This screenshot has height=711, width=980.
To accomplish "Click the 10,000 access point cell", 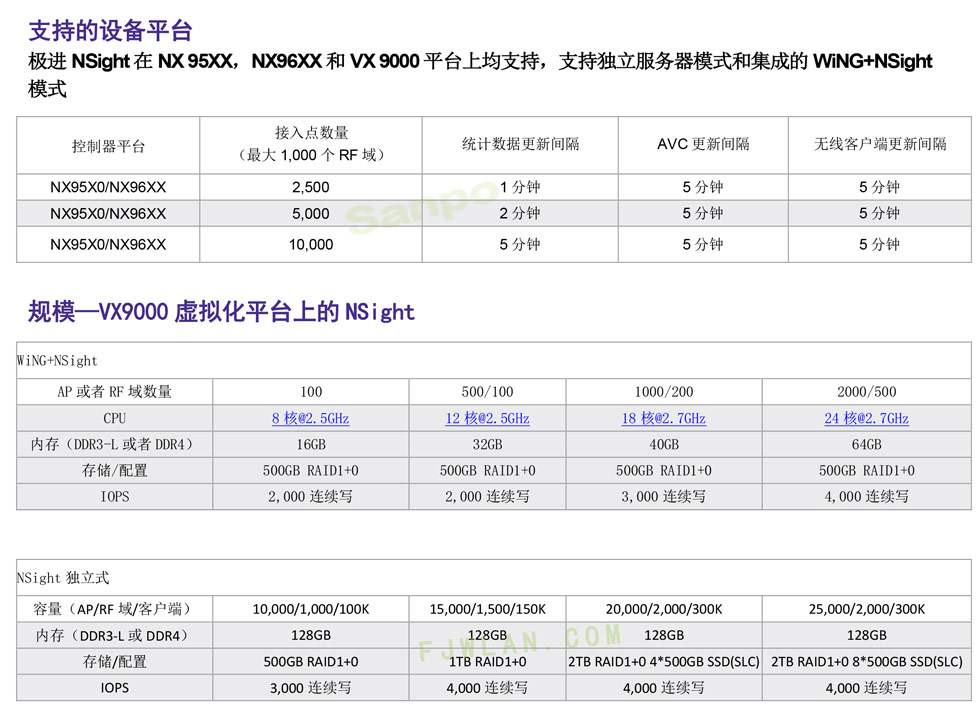I will 311,244.
